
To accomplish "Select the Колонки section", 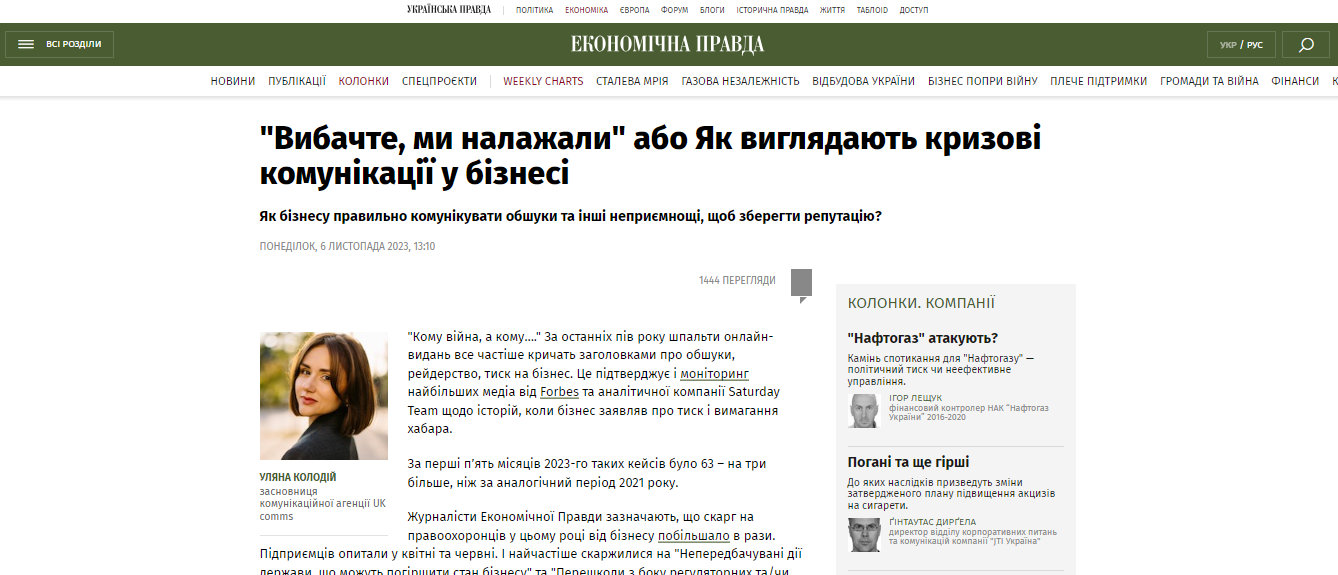I will [x=364, y=81].
